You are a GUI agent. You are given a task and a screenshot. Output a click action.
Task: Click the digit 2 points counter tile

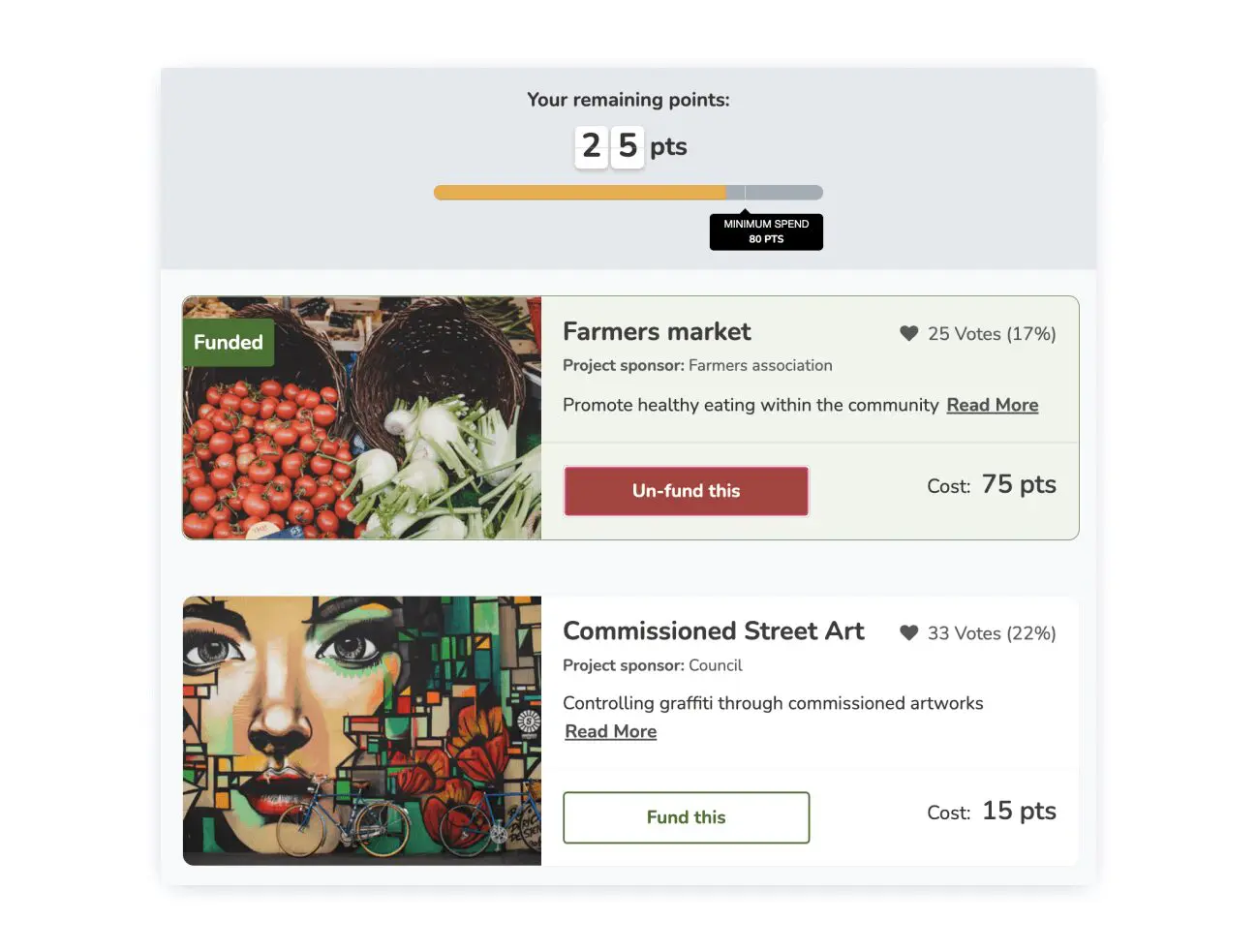592,147
